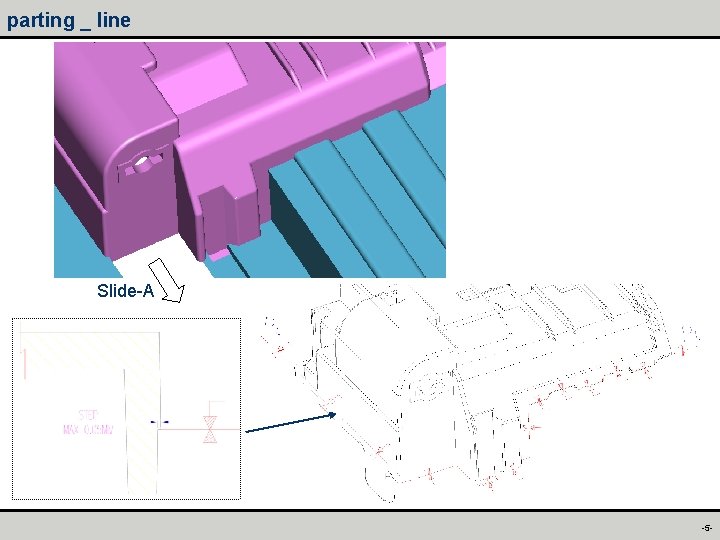This screenshot has height=540, width=720.
Task: Click the 'STEP MAX' annotation text
Action: (x=88, y=422)
